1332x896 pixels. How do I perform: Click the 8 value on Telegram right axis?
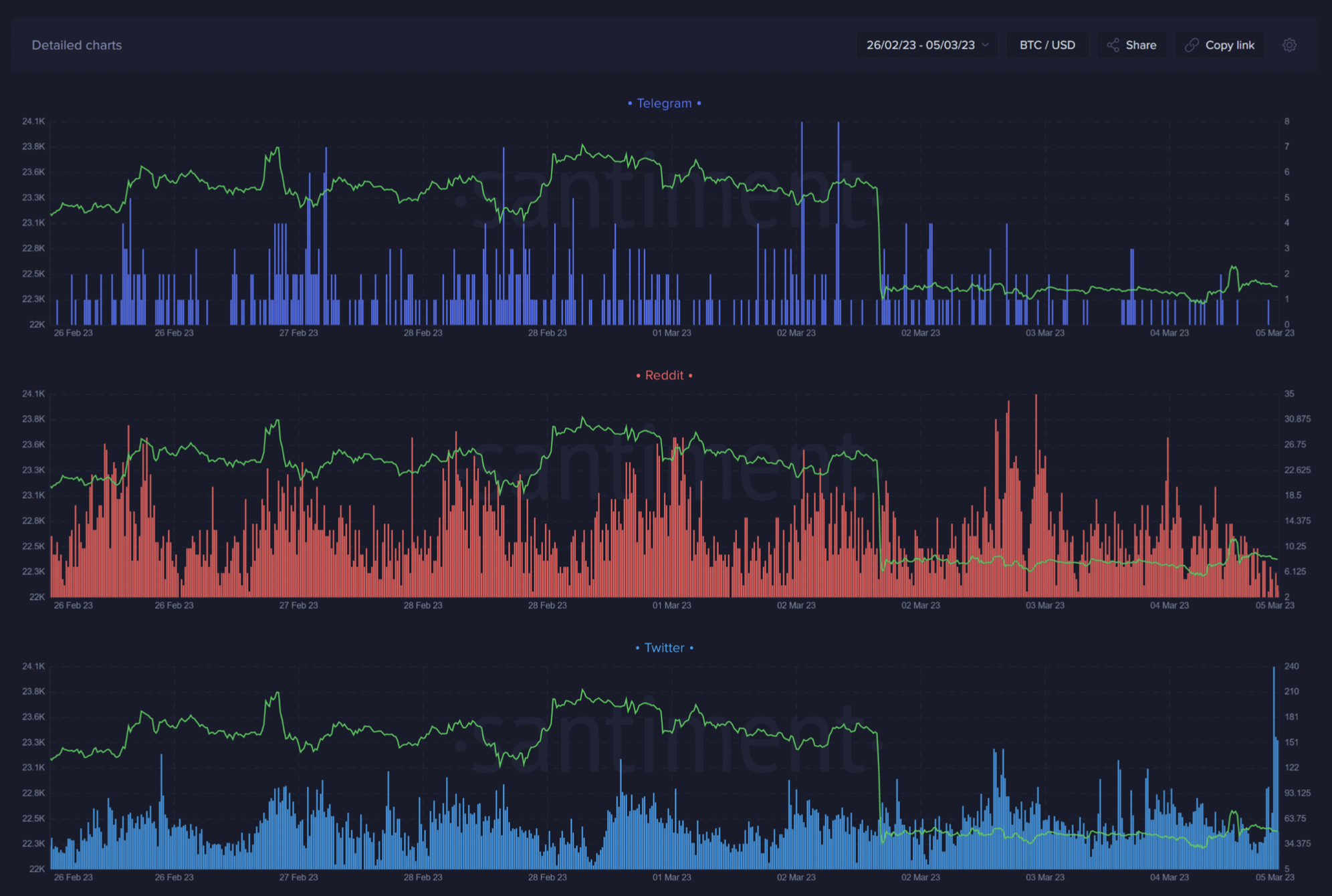1287,121
